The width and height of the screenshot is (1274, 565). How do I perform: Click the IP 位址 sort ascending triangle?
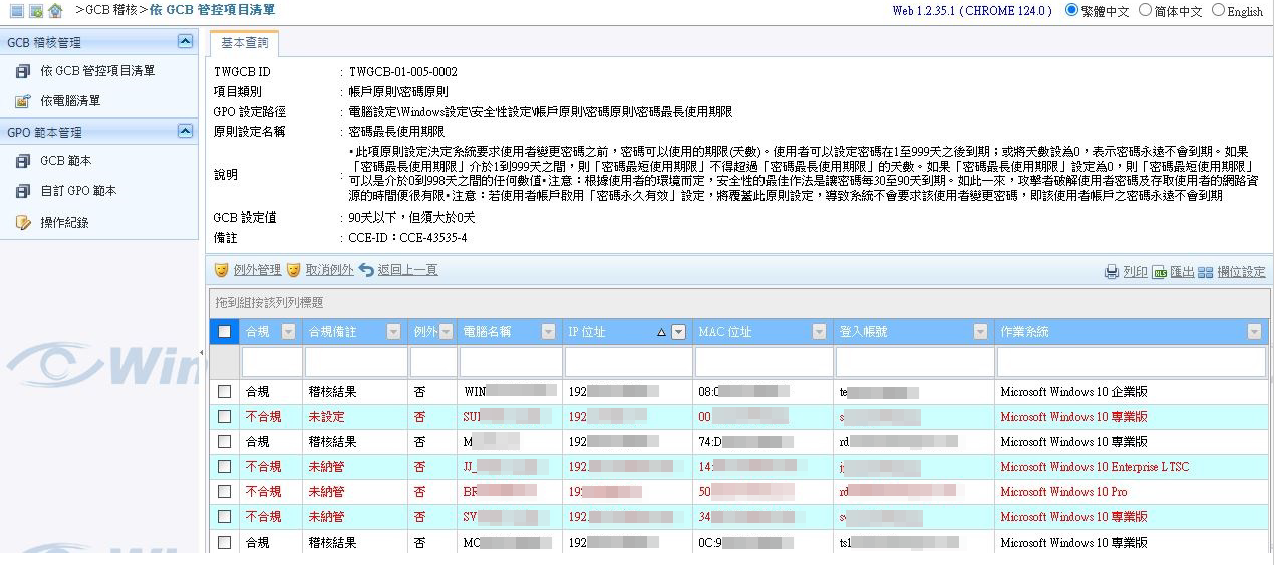coord(661,332)
